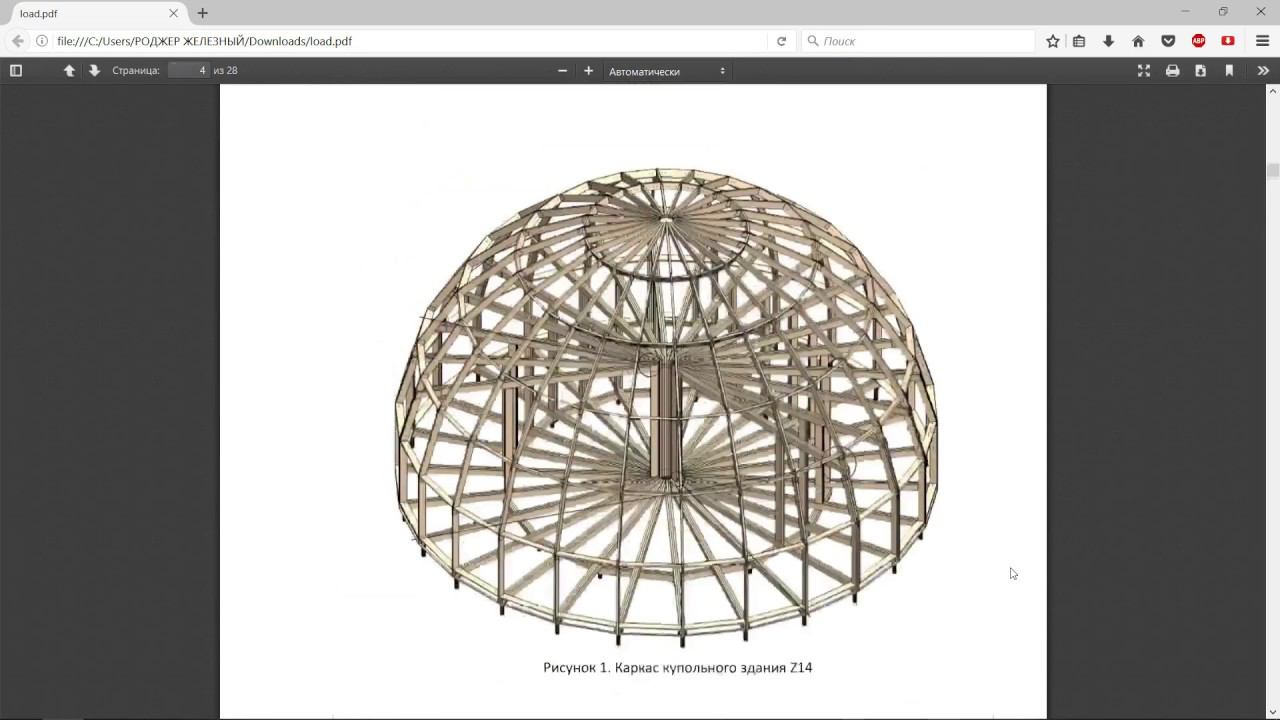This screenshot has width=1280, height=720.
Task: Restore down the browser window
Action: point(1223,12)
